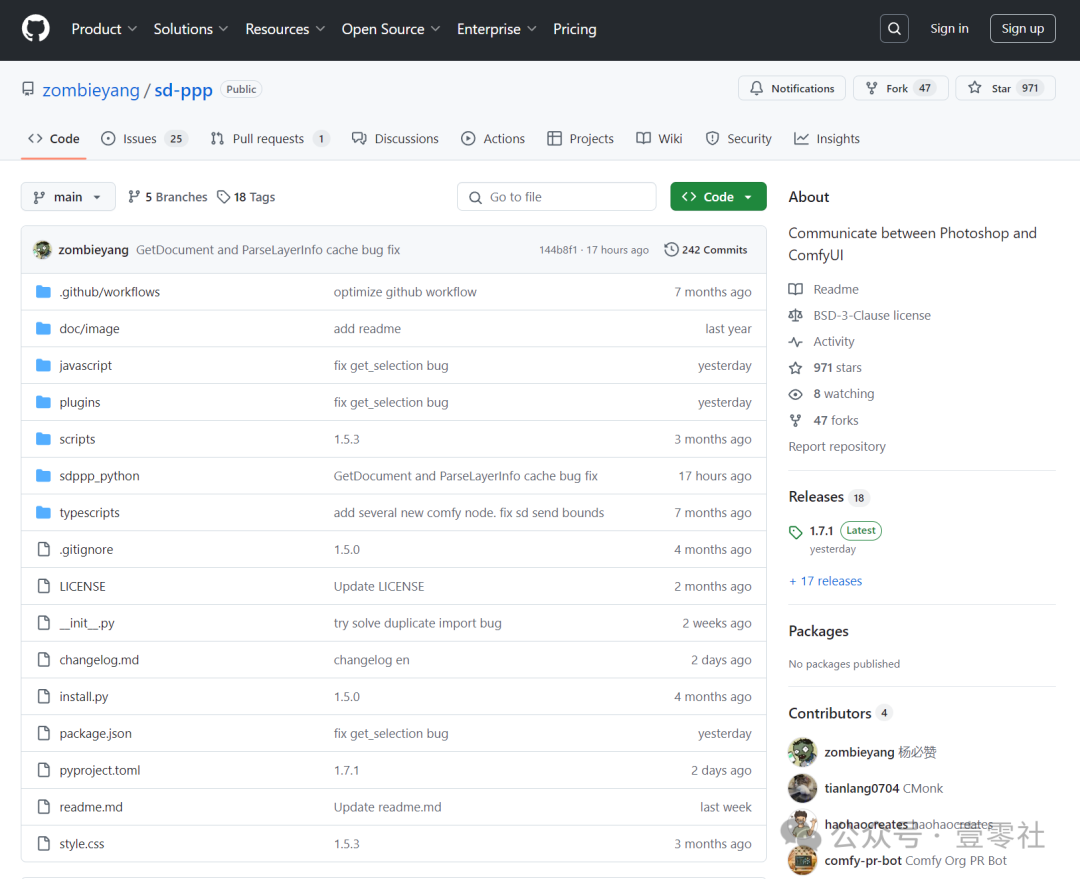The height and width of the screenshot is (879, 1080).
Task: Open the Contributors heading link
Action: pyautogui.click(x=830, y=713)
